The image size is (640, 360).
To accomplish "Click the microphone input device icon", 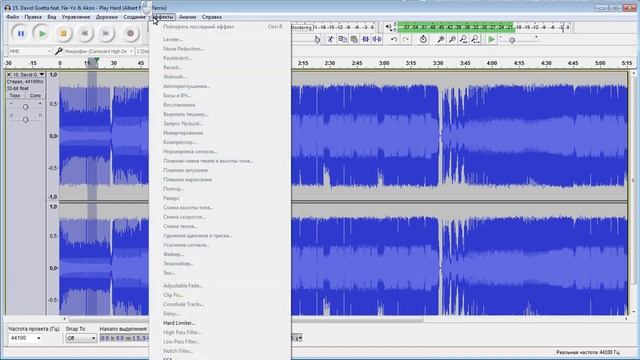I will click(x=59, y=51).
